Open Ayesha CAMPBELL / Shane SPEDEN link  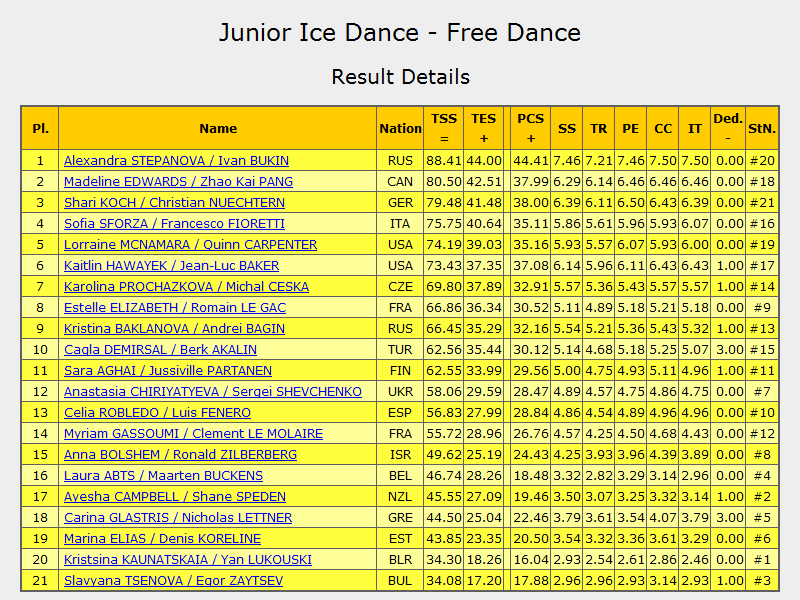pyautogui.click(x=174, y=496)
